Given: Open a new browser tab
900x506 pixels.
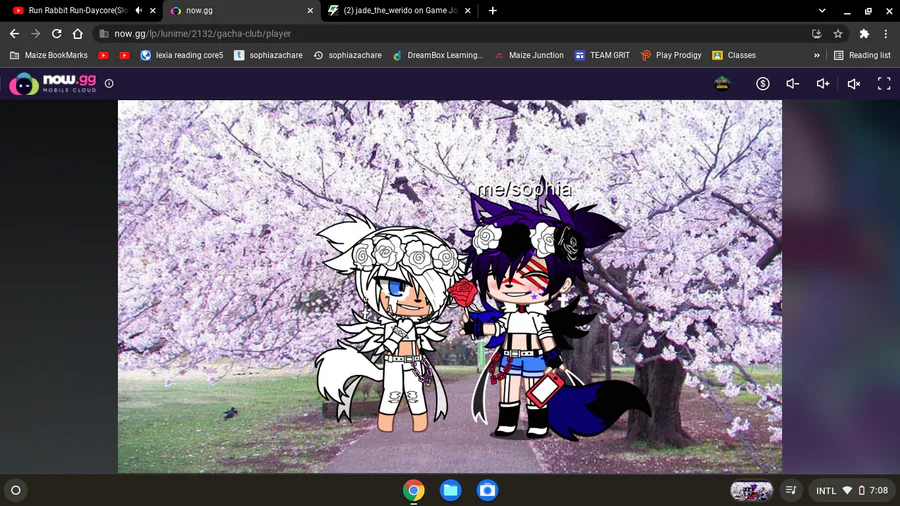Looking at the screenshot, I should [x=492, y=10].
